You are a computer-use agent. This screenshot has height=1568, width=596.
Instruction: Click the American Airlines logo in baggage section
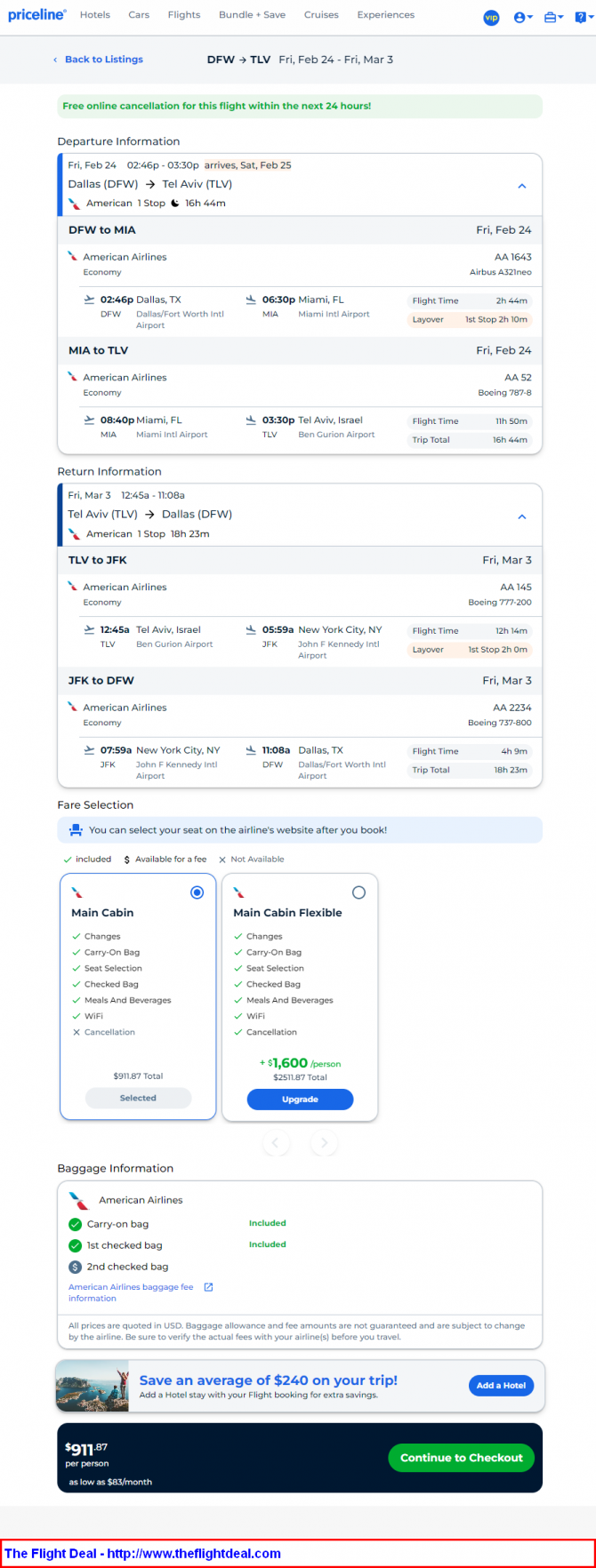79,1200
